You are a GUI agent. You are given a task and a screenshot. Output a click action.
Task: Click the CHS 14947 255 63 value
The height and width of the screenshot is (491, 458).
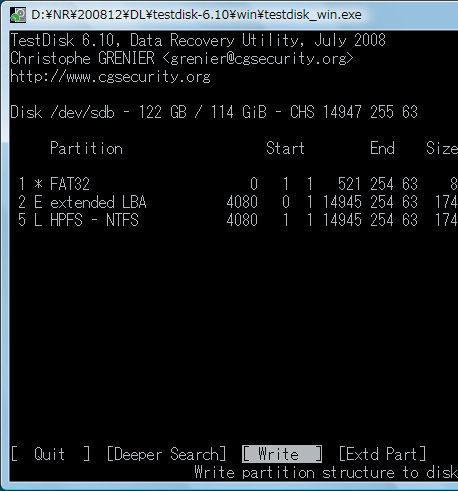point(354,112)
